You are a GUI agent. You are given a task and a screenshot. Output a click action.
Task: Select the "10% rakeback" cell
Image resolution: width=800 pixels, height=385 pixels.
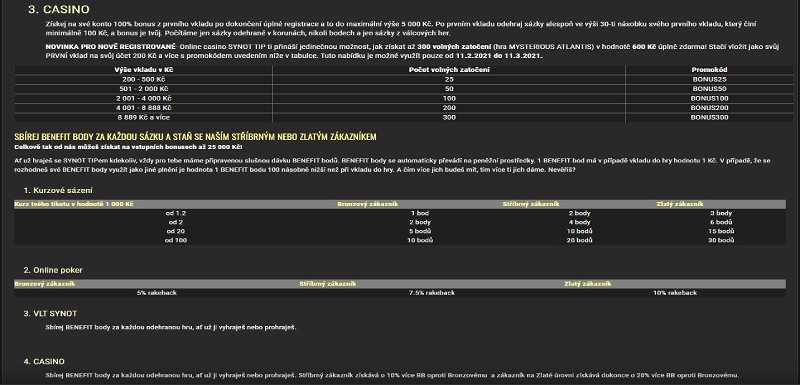pos(675,293)
